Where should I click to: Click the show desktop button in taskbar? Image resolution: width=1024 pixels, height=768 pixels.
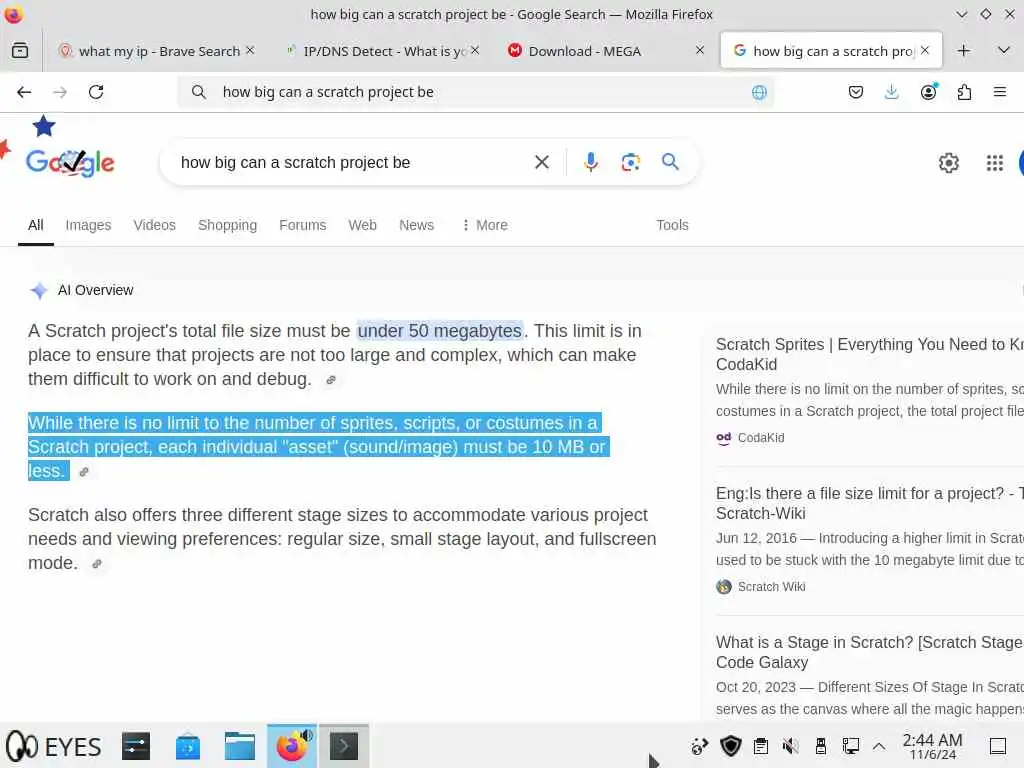pyautogui.click(x=998, y=746)
